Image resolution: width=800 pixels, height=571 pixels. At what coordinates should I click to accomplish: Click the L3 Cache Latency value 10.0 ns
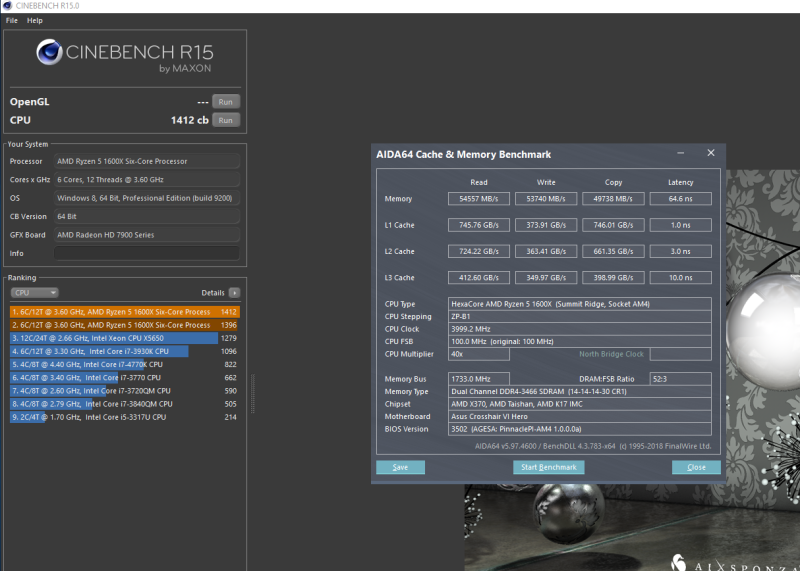pyautogui.click(x=681, y=278)
